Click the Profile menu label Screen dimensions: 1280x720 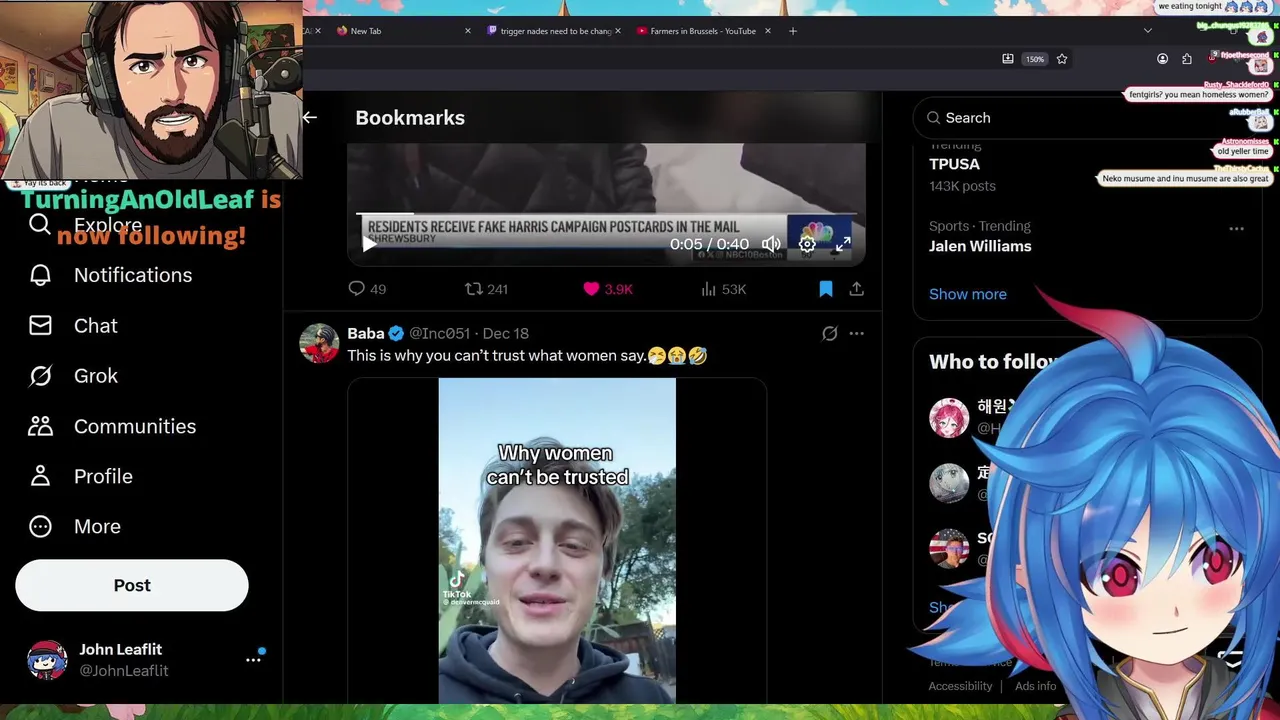point(103,476)
